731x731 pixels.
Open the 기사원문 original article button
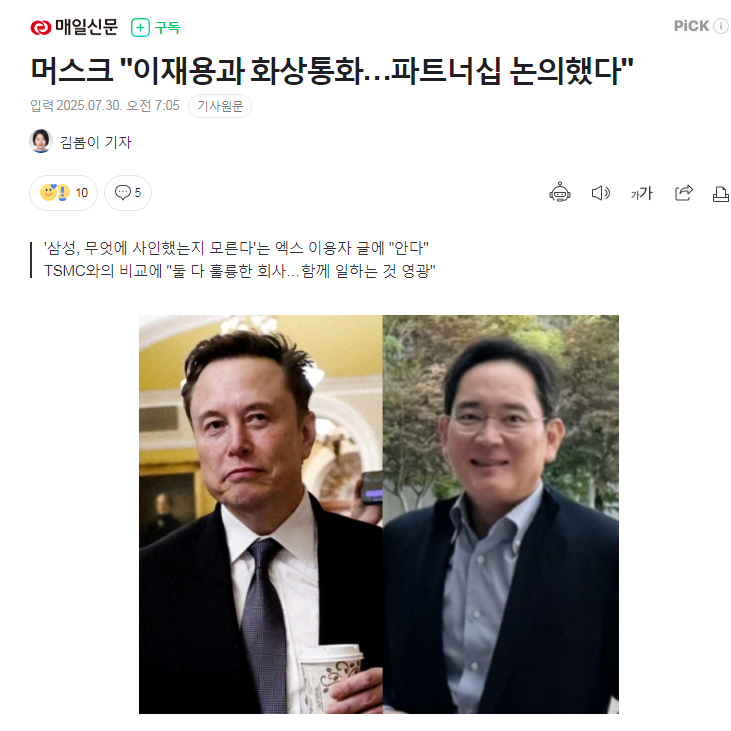pyautogui.click(x=220, y=106)
